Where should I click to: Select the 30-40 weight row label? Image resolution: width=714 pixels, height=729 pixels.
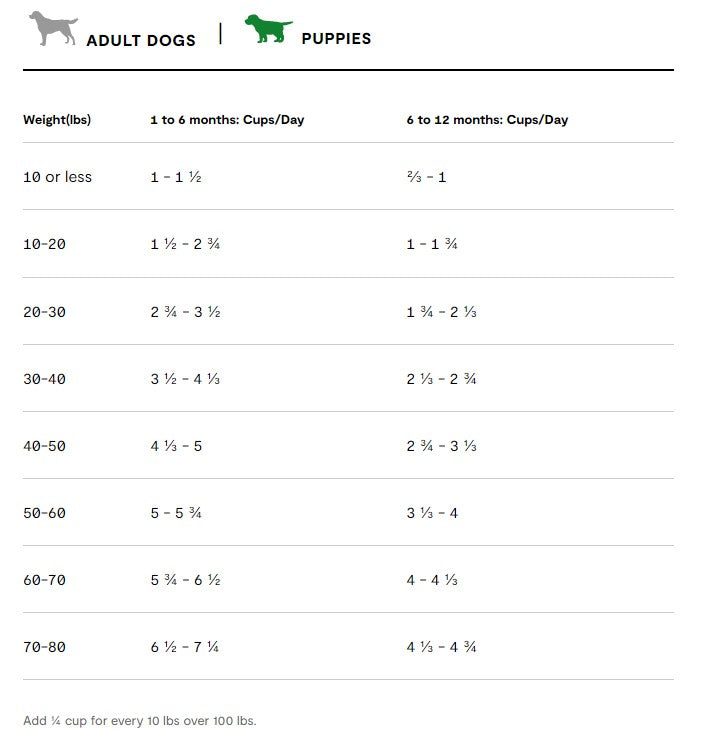click(x=44, y=379)
